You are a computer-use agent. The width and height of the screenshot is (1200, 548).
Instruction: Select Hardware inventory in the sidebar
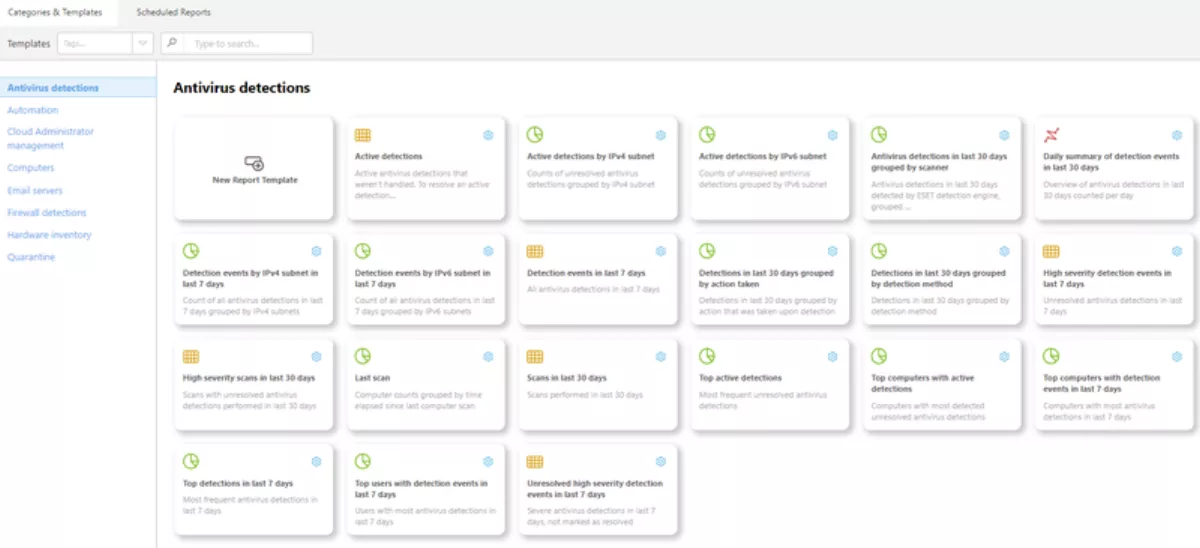pos(49,235)
